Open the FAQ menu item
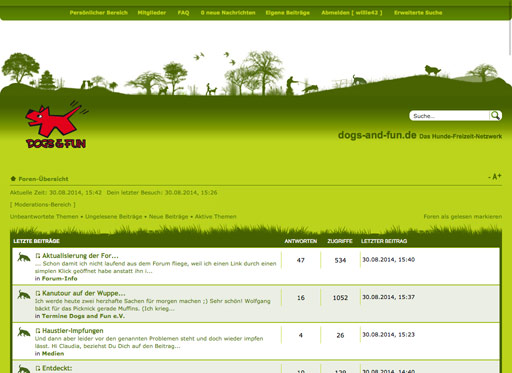This screenshot has width=512, height=373. coord(183,13)
